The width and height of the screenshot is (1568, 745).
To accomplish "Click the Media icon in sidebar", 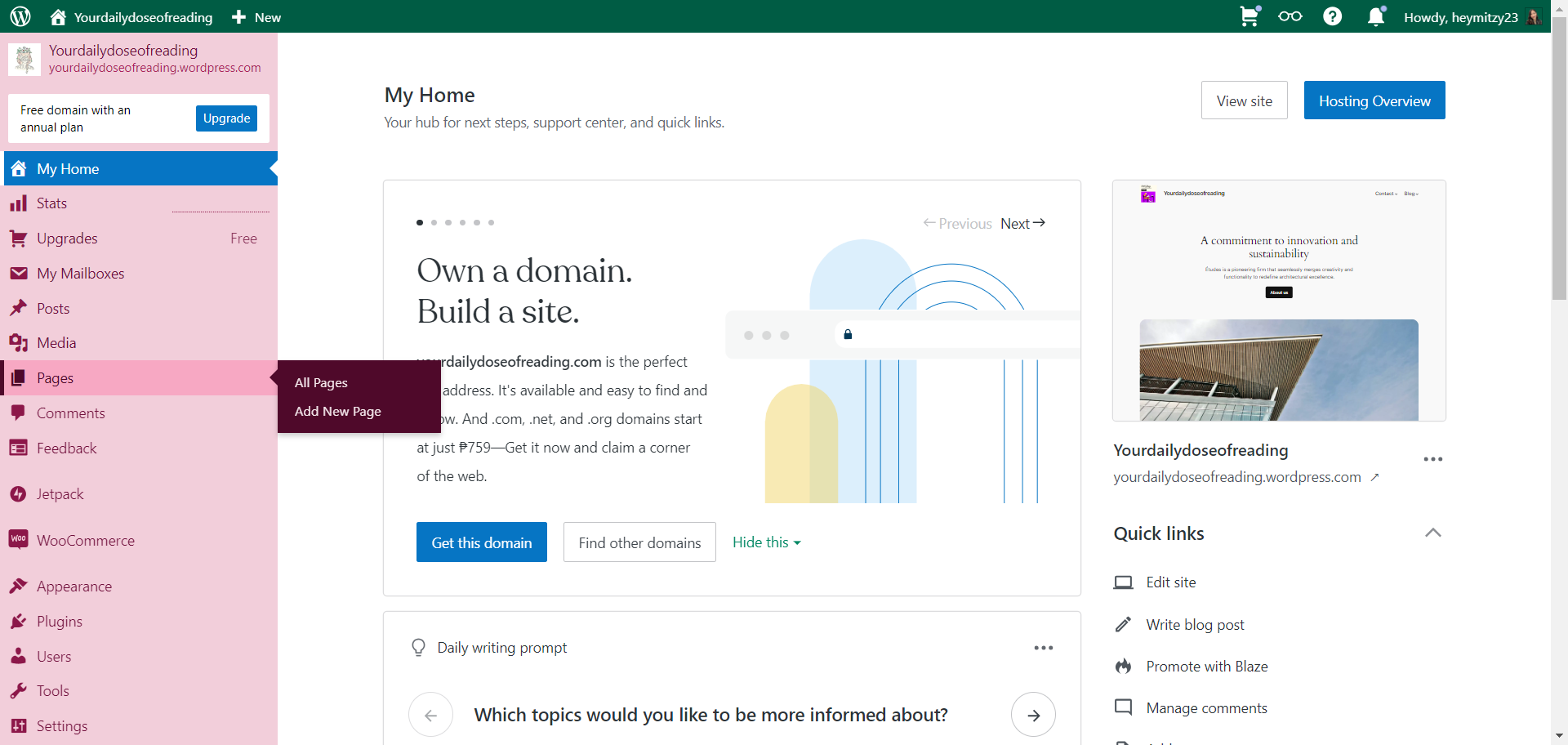I will 18,343.
